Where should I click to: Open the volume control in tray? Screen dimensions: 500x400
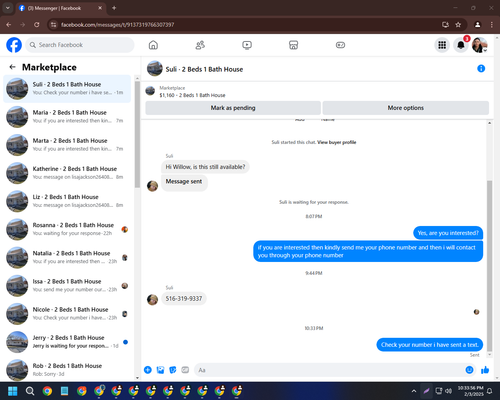click(449, 391)
